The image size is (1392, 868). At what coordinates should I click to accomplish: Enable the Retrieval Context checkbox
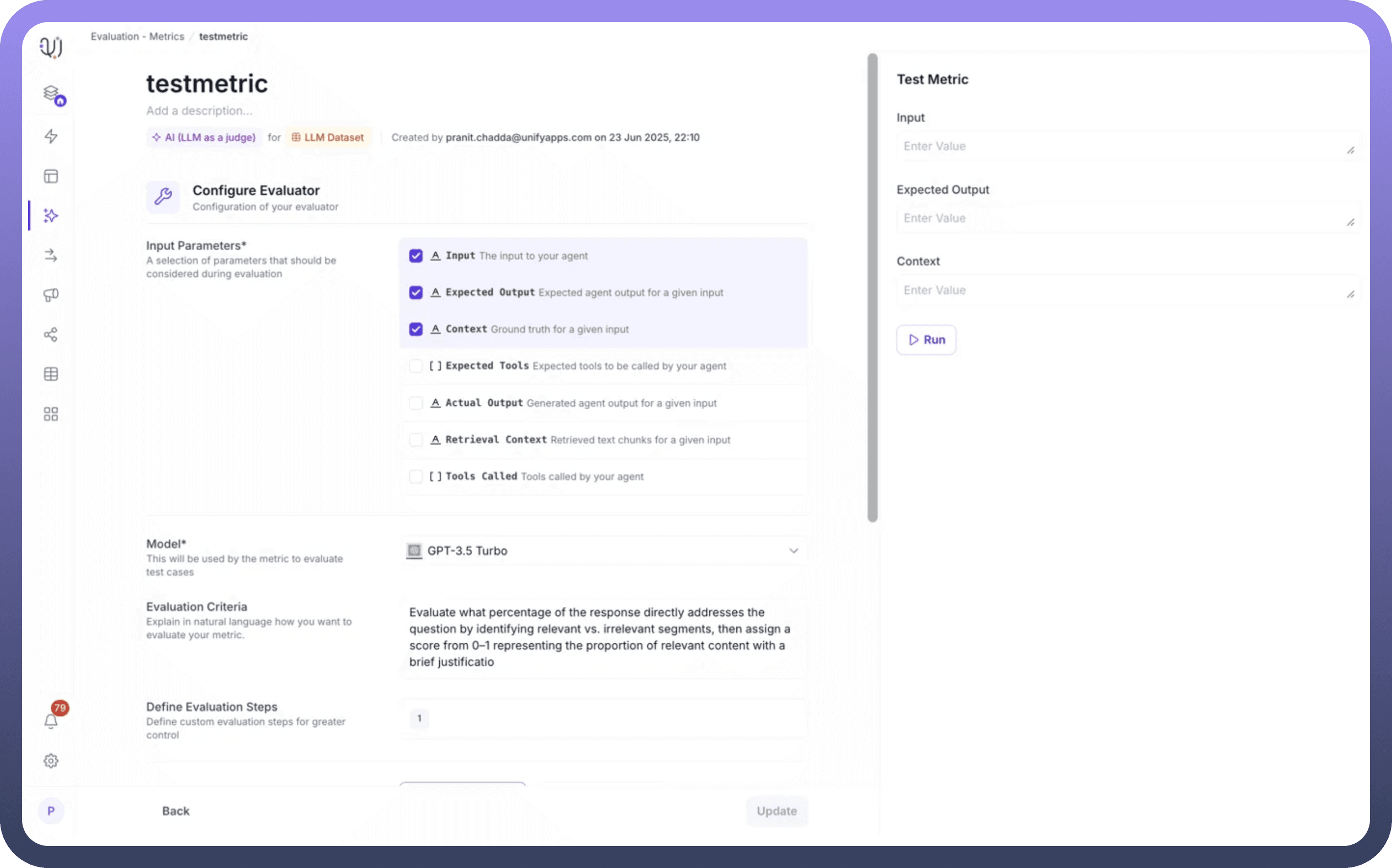point(416,440)
